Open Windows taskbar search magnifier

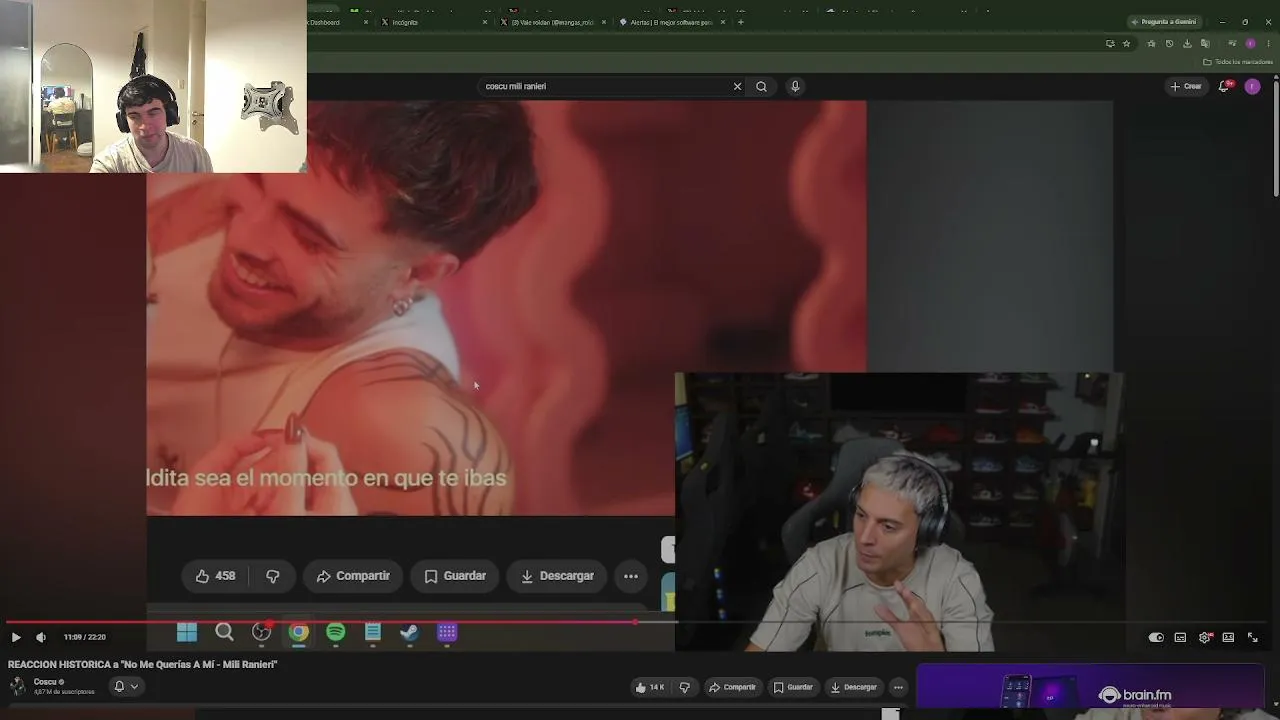[x=224, y=632]
